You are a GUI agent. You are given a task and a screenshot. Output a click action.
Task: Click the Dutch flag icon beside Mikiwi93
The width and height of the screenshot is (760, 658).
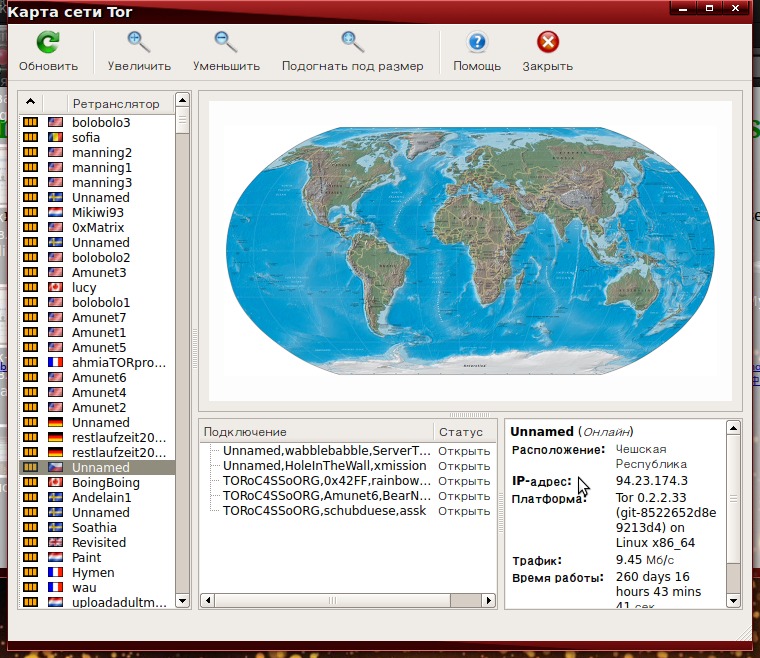click(x=55, y=212)
